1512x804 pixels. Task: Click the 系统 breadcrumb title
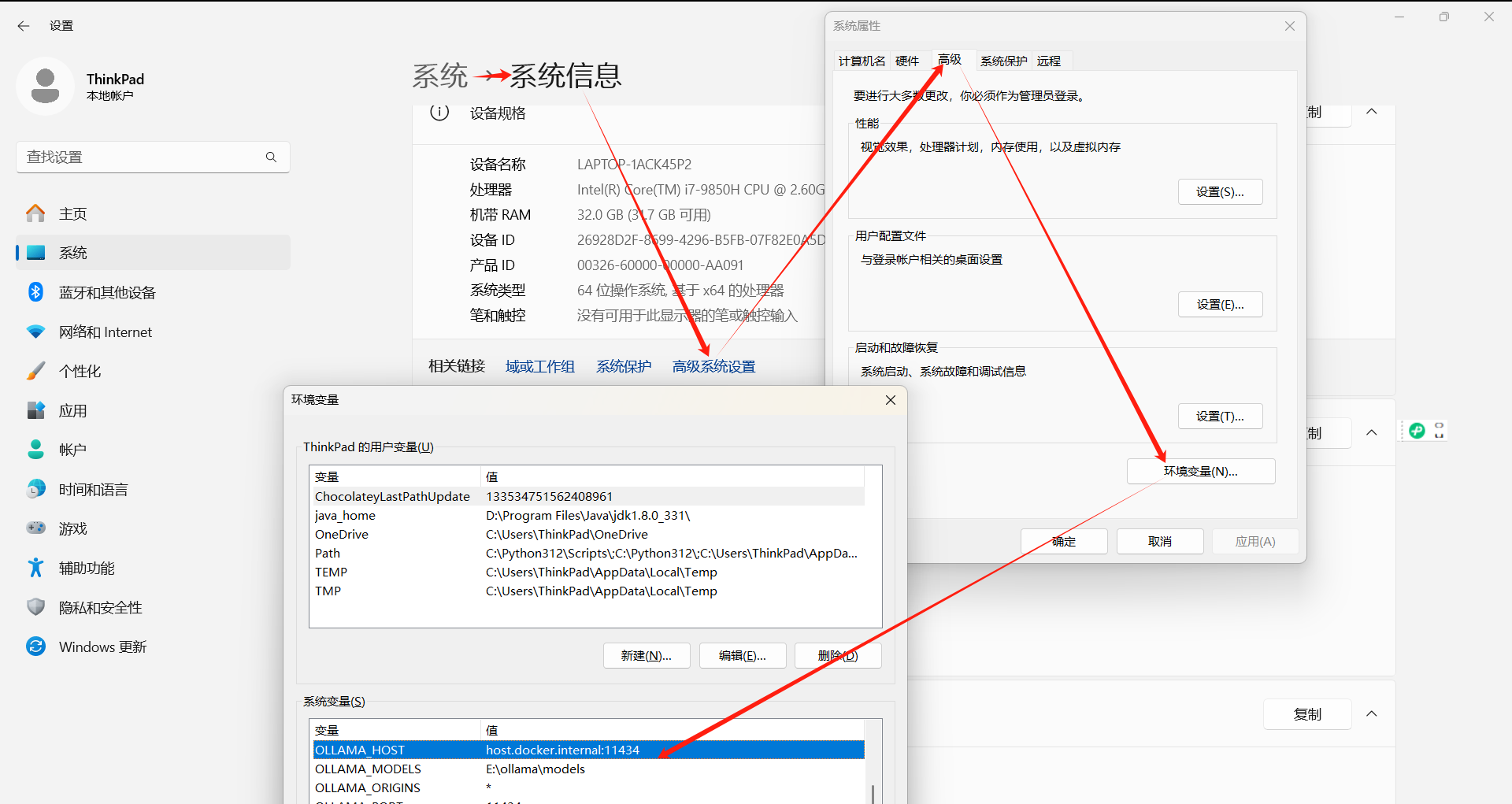click(x=439, y=76)
